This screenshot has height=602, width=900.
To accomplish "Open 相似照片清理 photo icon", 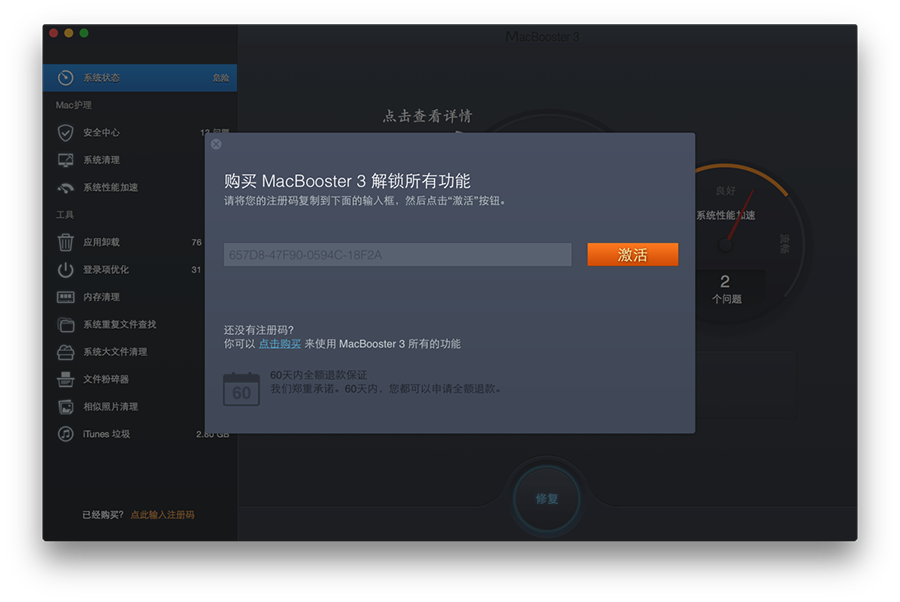I will 65,407.
